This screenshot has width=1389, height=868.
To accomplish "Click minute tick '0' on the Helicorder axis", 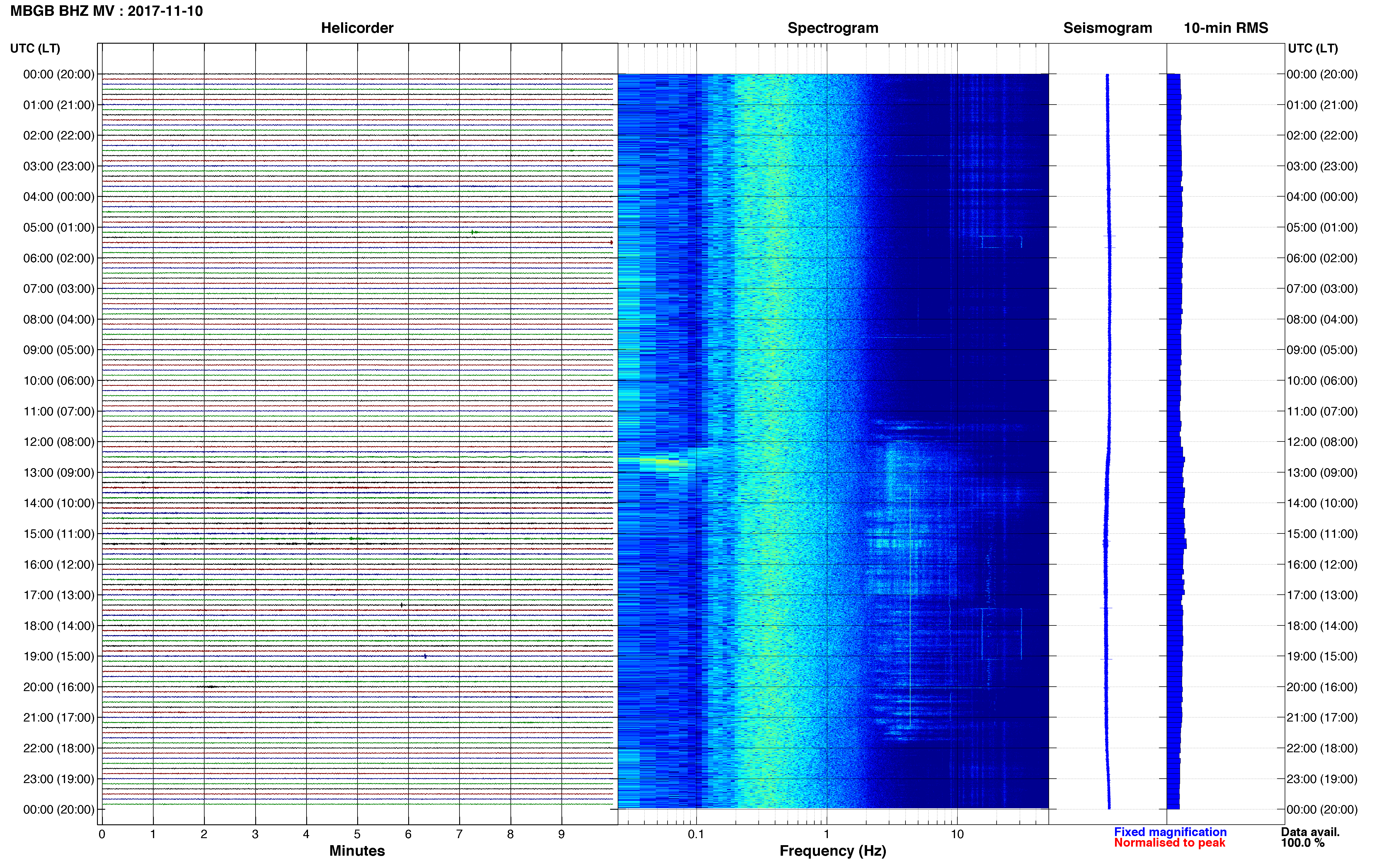I will click(102, 835).
